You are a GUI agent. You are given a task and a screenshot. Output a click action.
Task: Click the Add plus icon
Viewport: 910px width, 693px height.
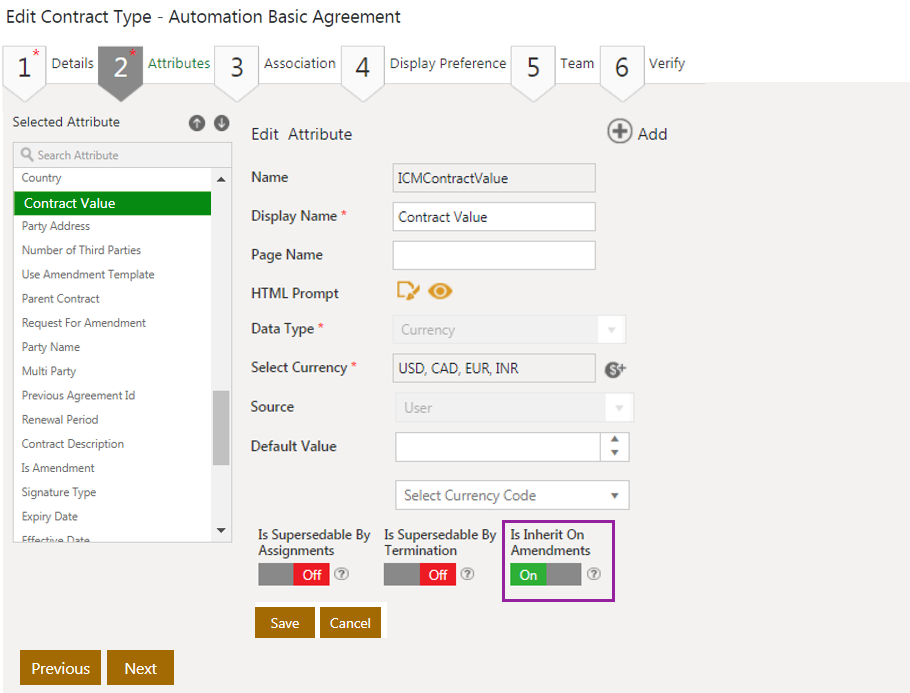(620, 132)
